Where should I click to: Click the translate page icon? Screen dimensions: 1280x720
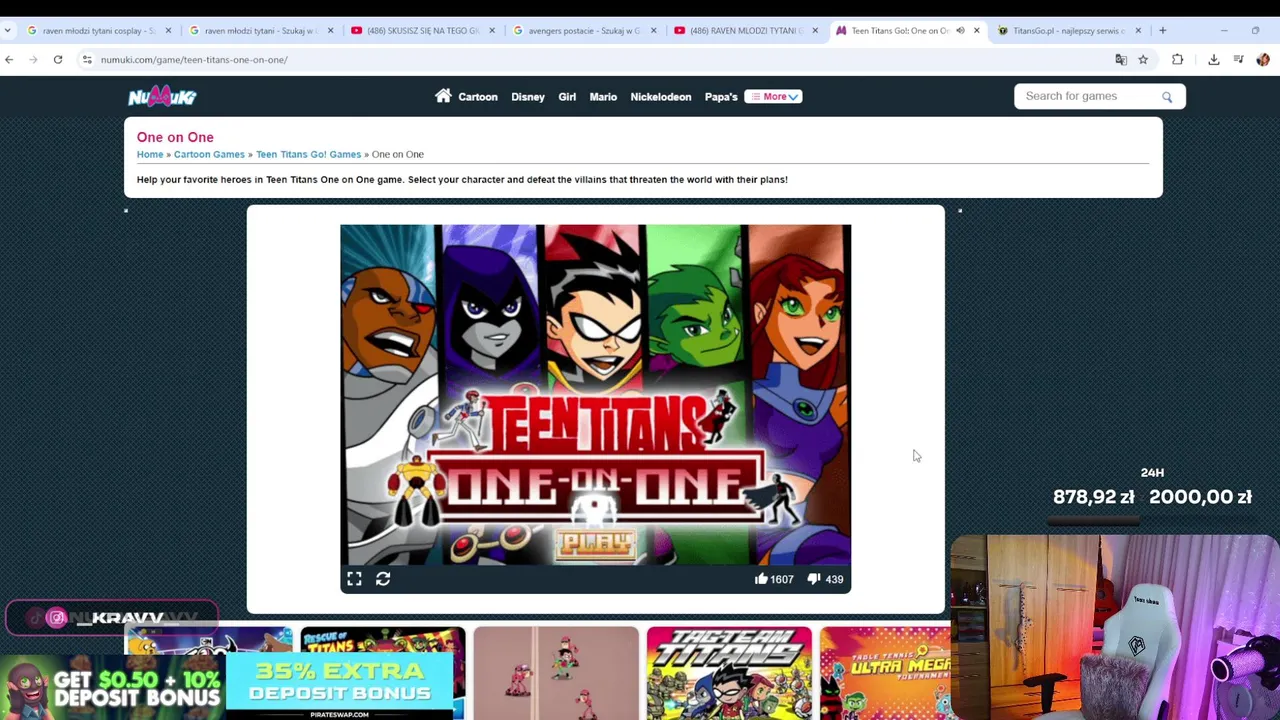point(1121,60)
